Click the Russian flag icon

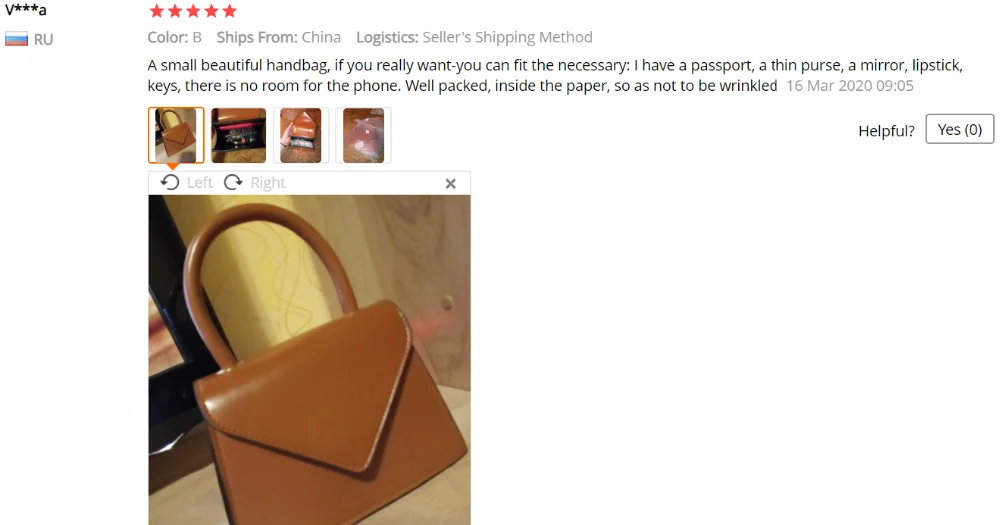[x=17, y=40]
